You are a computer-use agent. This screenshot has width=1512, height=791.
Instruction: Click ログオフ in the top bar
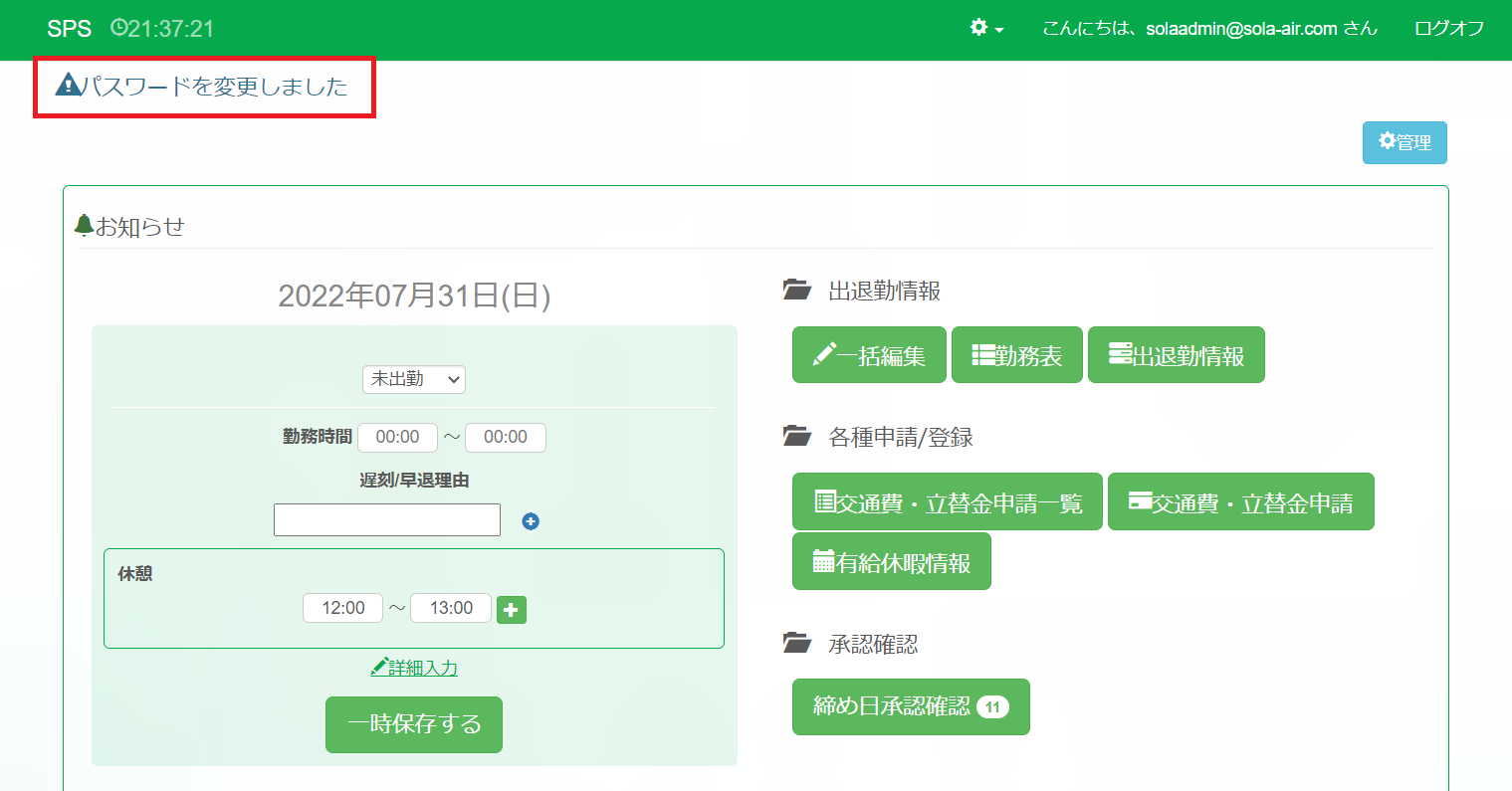pyautogui.click(x=1448, y=29)
